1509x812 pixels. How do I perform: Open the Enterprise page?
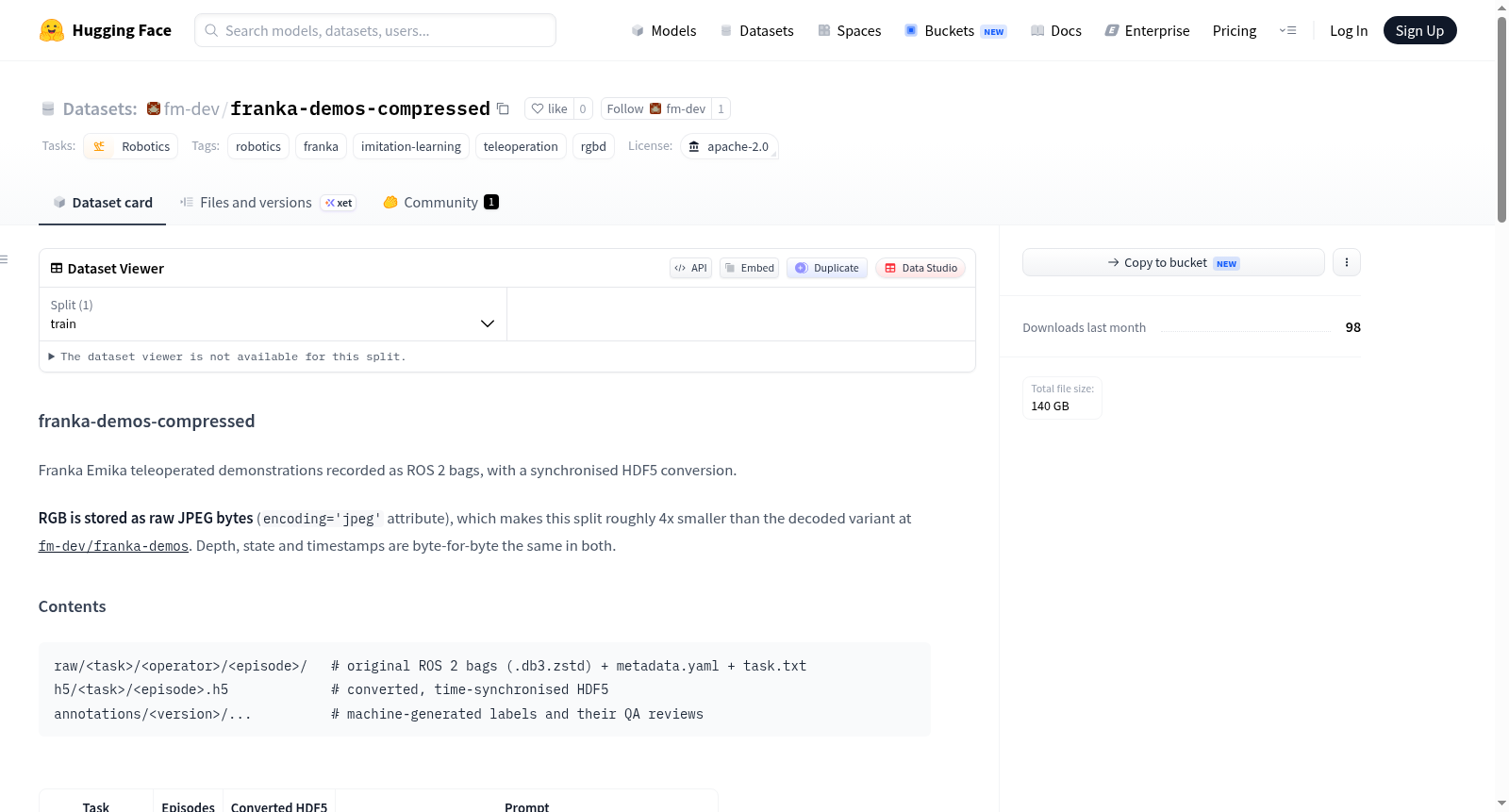coord(1147,30)
